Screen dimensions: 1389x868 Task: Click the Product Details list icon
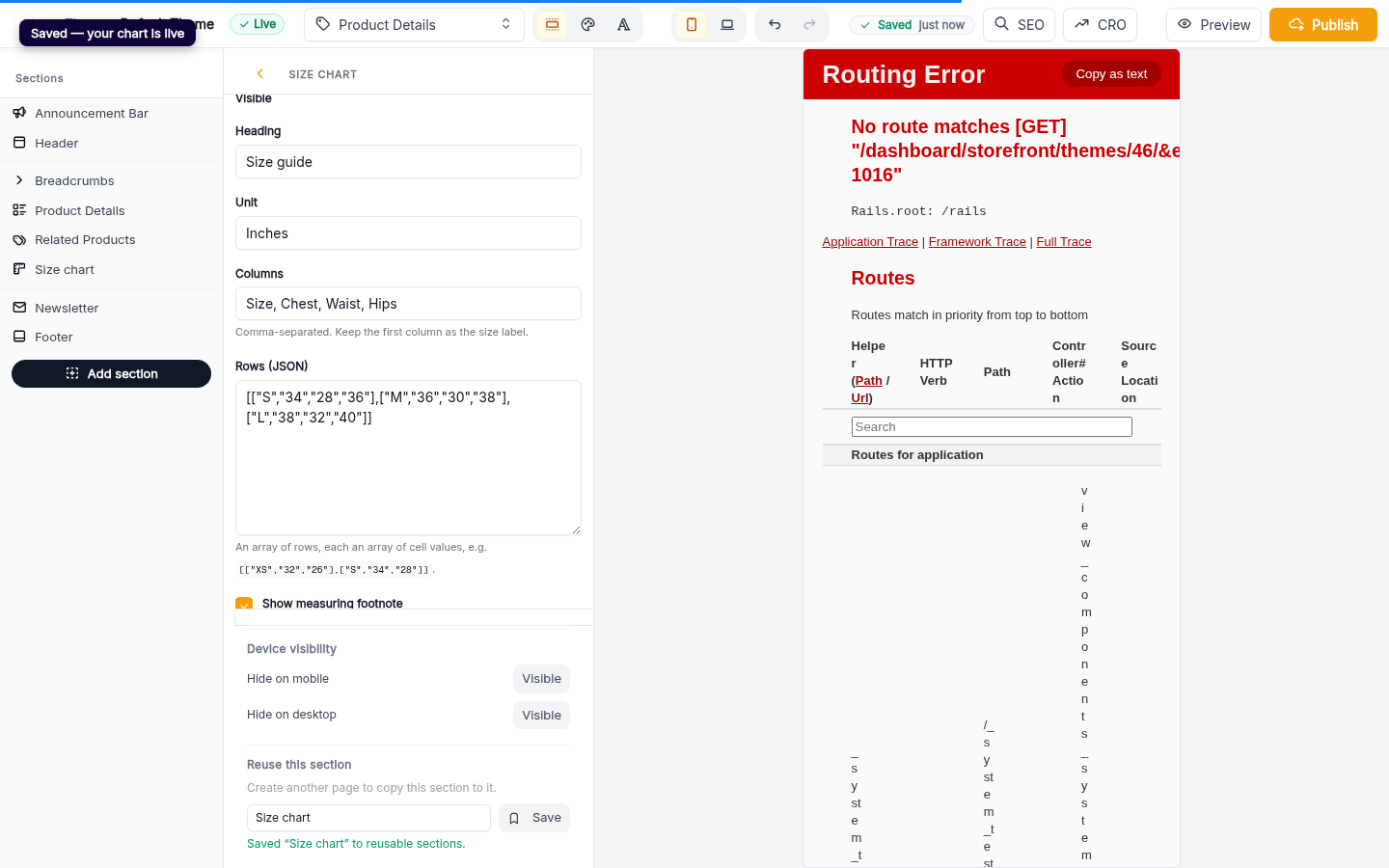click(19, 210)
